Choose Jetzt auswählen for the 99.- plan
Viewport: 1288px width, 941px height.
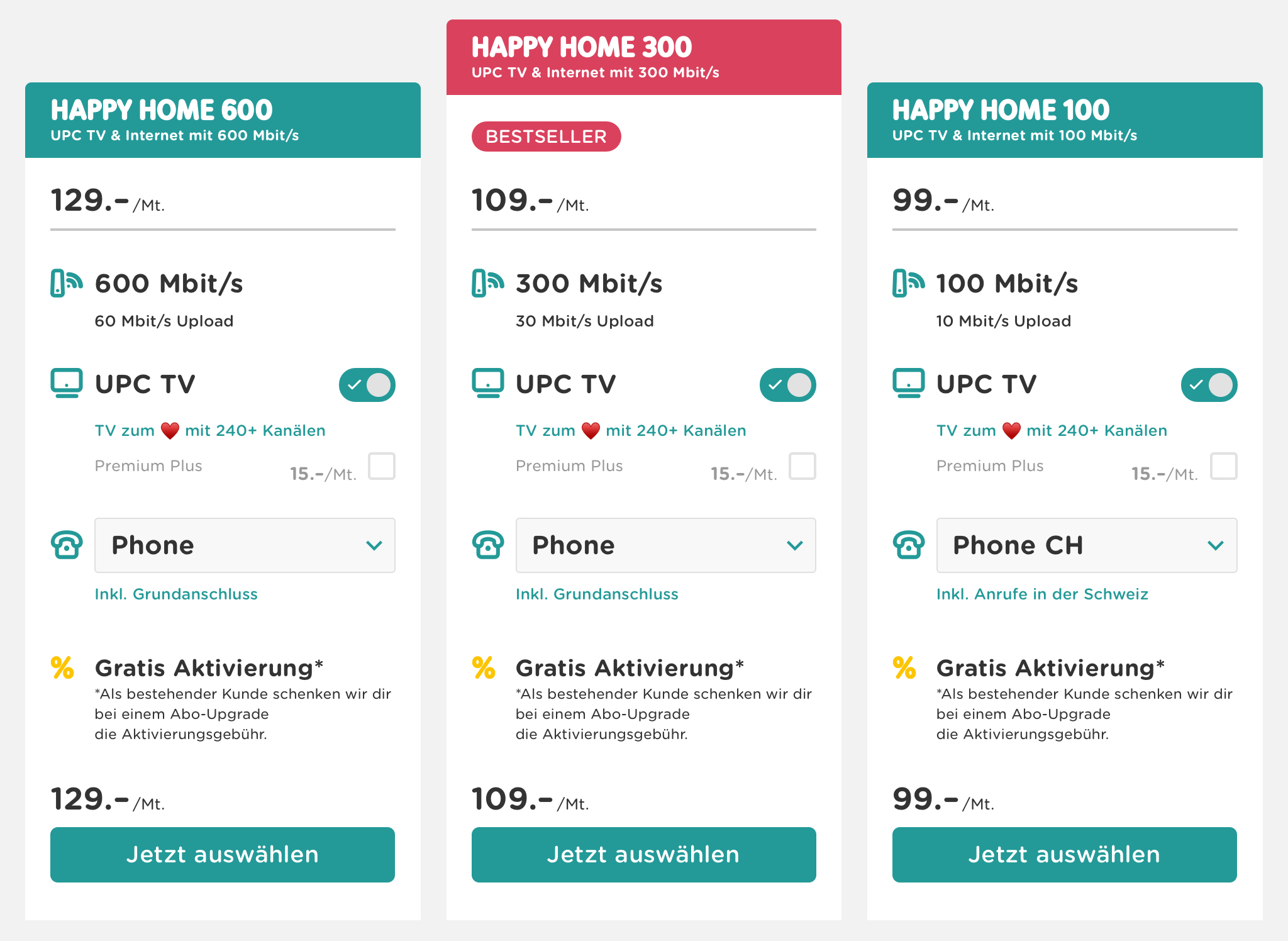pyautogui.click(x=1064, y=855)
